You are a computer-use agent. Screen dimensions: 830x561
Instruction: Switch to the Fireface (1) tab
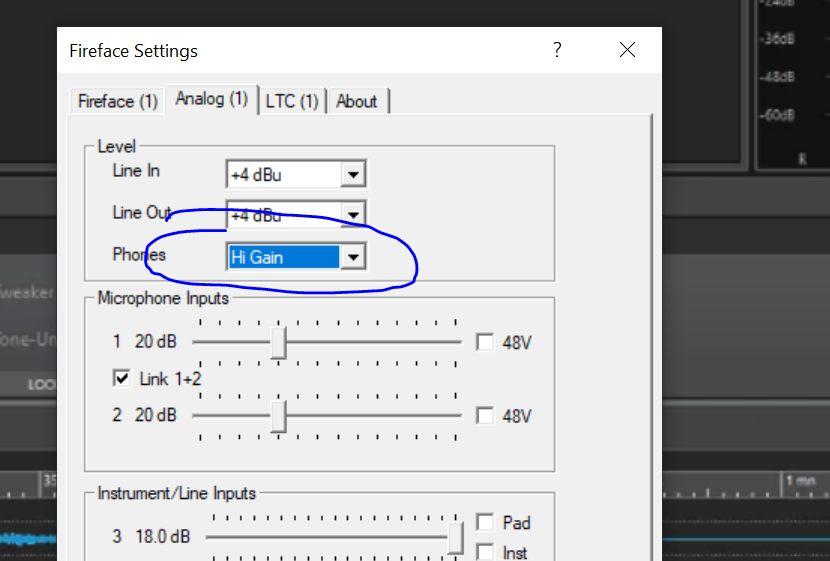117,101
